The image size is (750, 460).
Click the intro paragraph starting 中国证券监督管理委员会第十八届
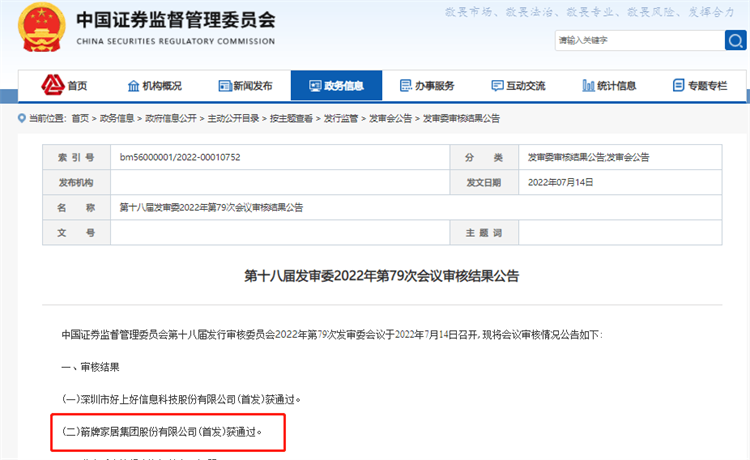pyautogui.click(x=332, y=335)
